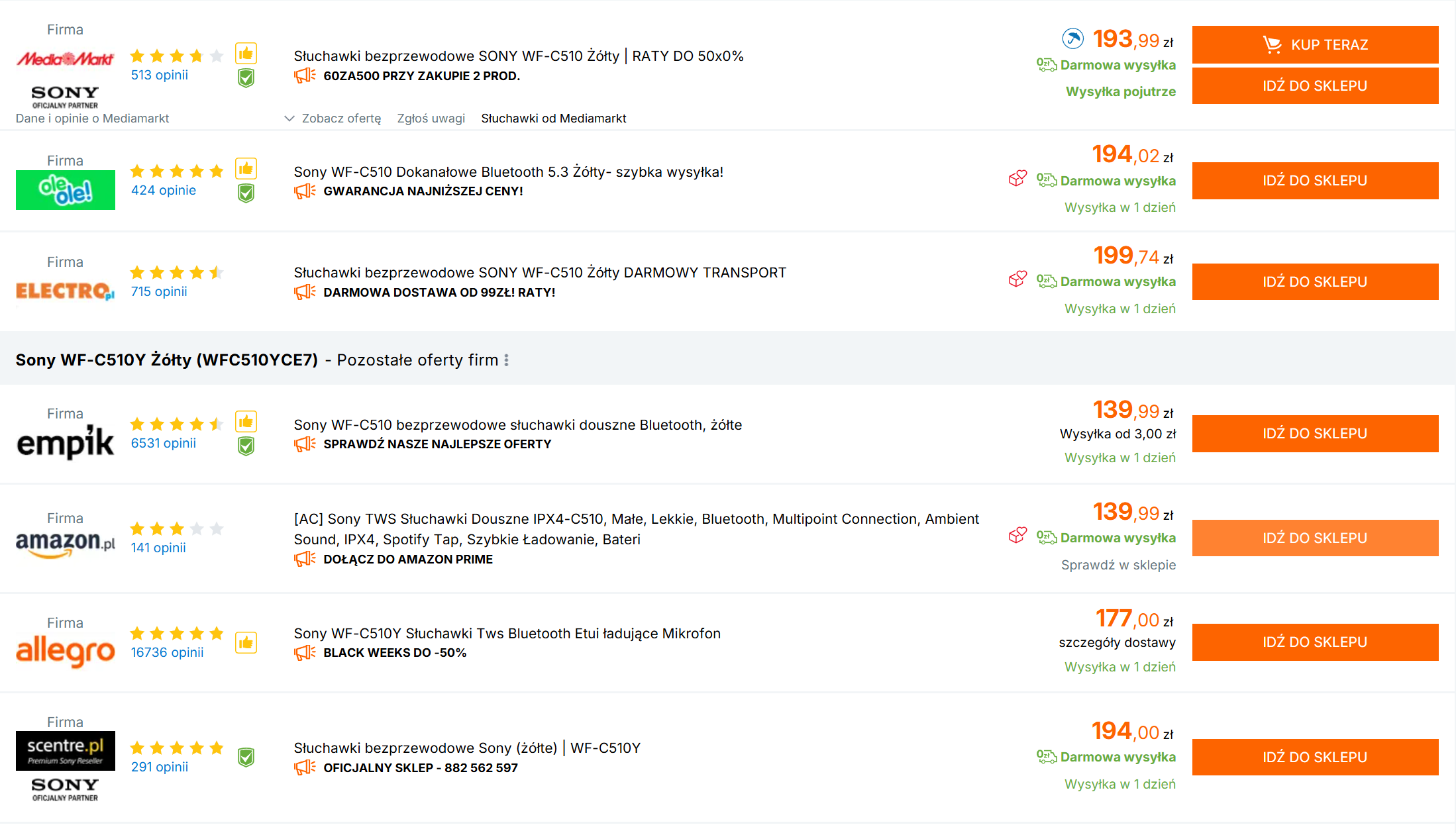Click the scentre.pl offer title
This screenshot has height=833, width=1456.
[x=467, y=748]
